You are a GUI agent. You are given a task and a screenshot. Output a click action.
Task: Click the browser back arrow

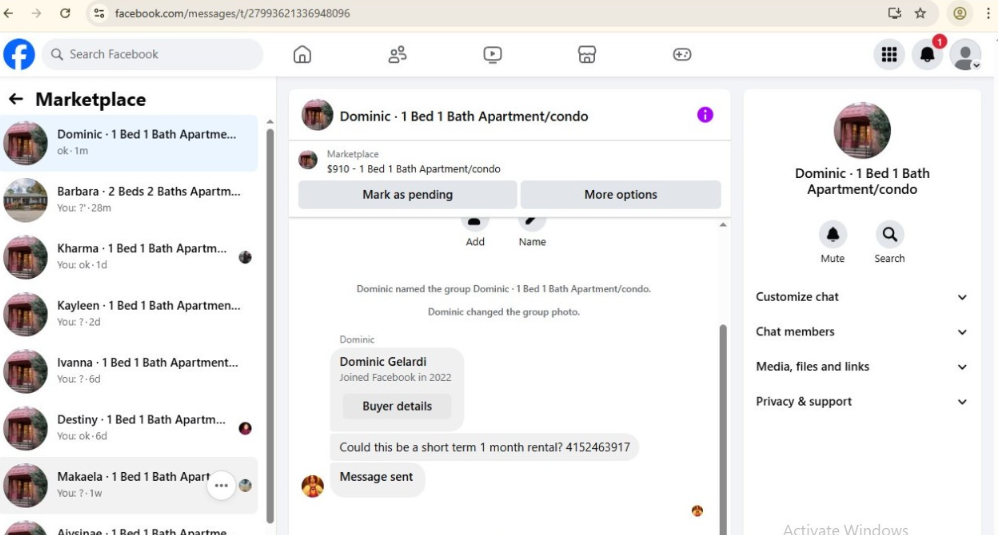[9, 13]
